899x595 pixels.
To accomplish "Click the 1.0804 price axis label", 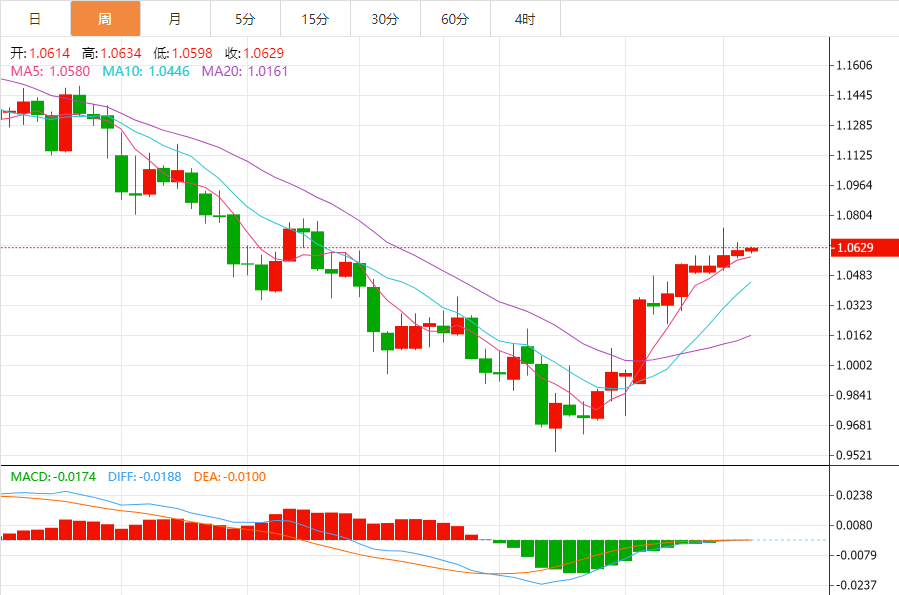I will 854,215.
